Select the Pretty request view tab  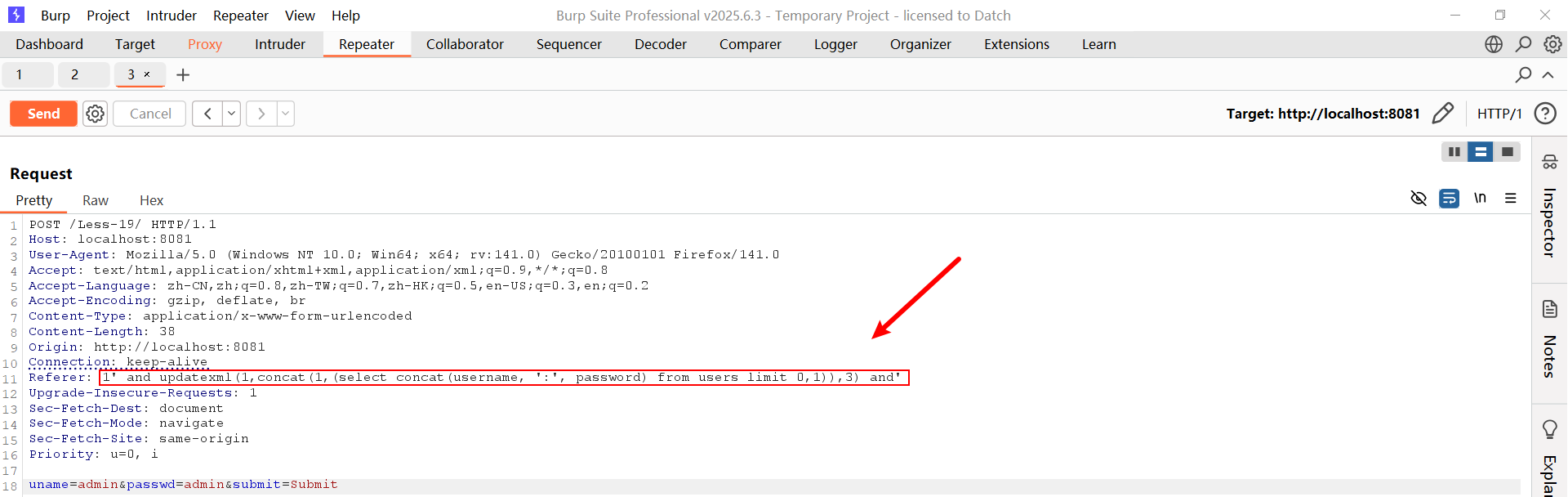(x=33, y=200)
